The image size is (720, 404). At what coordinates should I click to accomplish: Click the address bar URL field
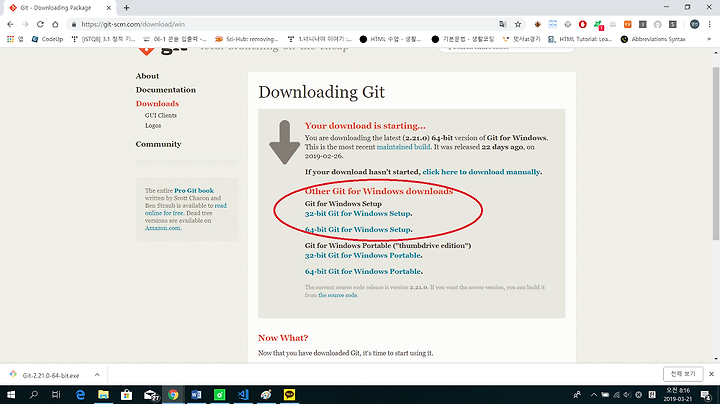click(285, 24)
